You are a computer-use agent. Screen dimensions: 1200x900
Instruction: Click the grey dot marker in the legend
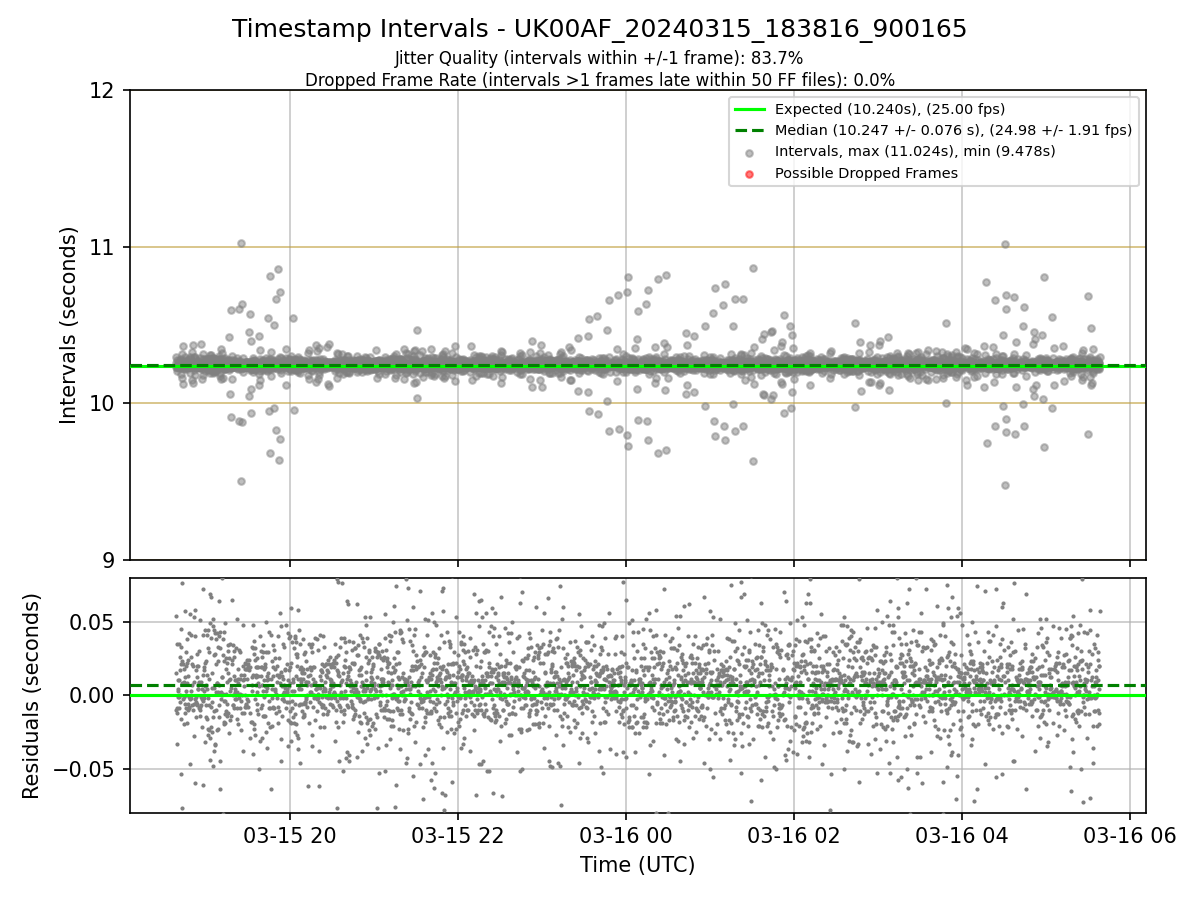tap(750, 152)
